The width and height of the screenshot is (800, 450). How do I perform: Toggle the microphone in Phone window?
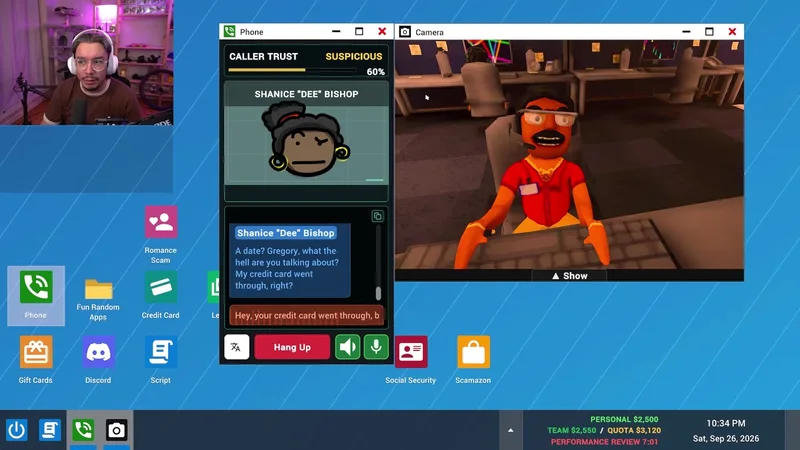(376, 347)
